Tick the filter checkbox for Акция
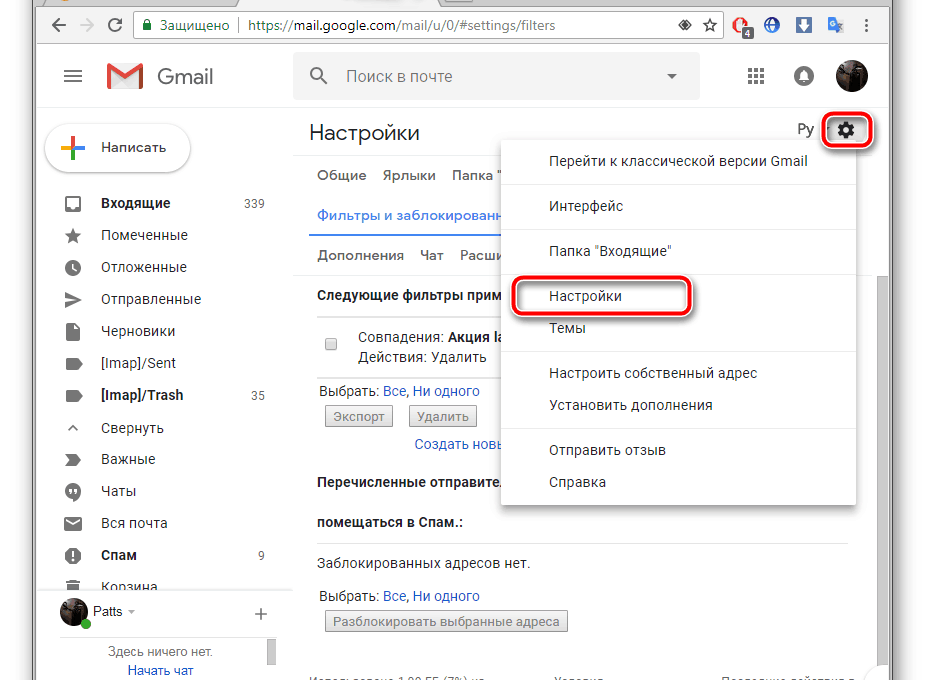The width and height of the screenshot is (925, 680). tap(331, 344)
